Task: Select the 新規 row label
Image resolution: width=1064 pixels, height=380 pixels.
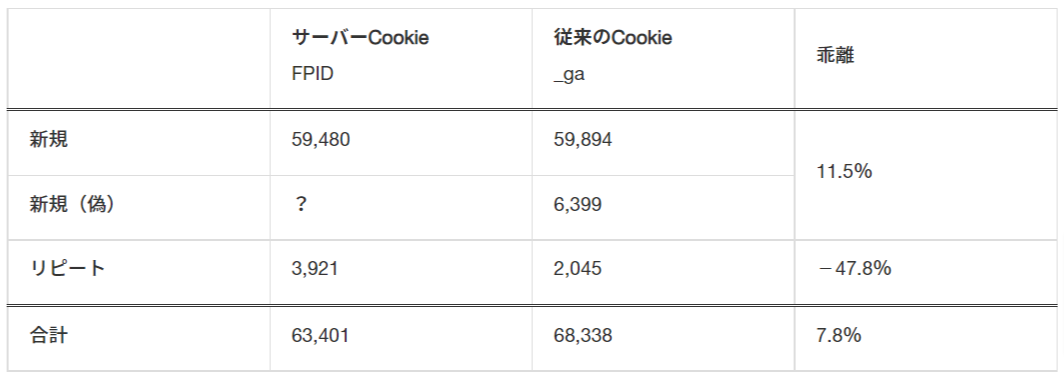Action: click(49, 140)
